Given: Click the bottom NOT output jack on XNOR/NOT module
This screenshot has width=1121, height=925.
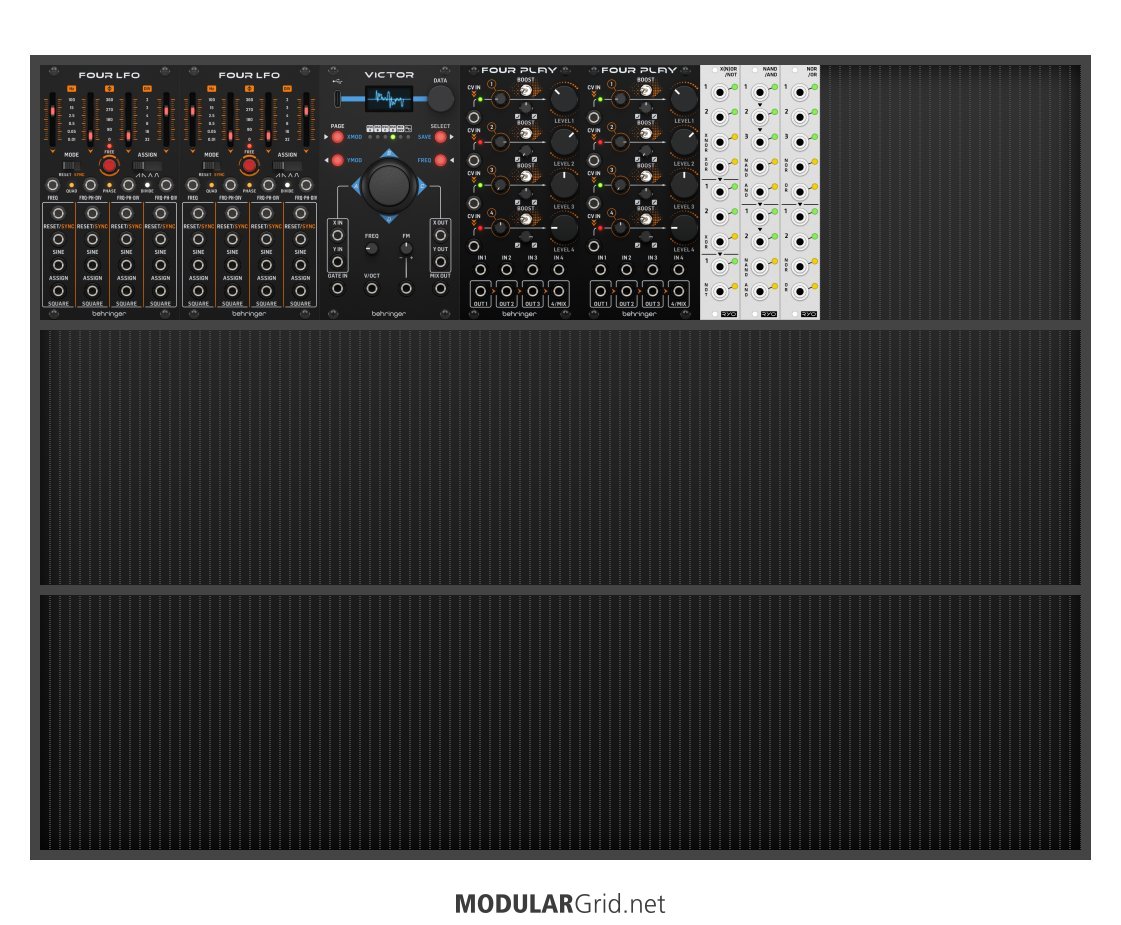Looking at the screenshot, I should click(721, 292).
